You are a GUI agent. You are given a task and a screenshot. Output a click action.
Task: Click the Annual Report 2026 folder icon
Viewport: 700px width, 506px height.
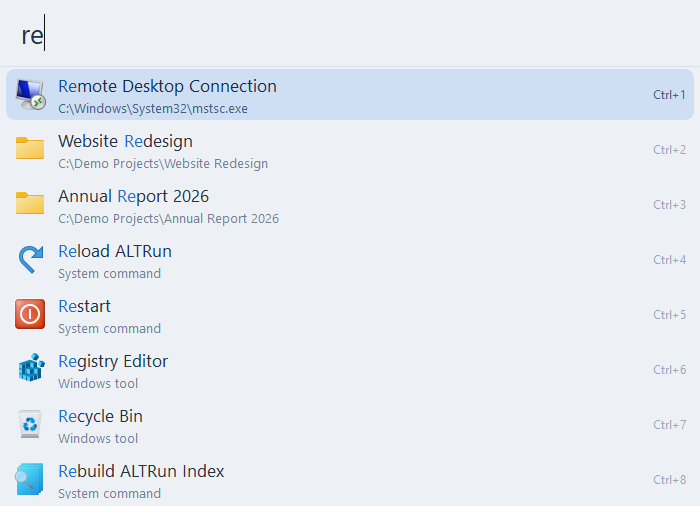[x=30, y=203]
